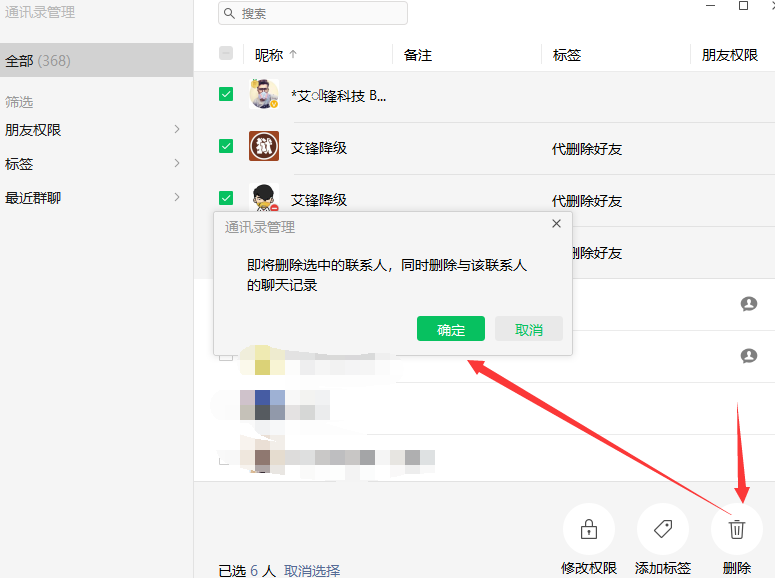Click the add tag icon
The image size is (775, 578).
[662, 529]
